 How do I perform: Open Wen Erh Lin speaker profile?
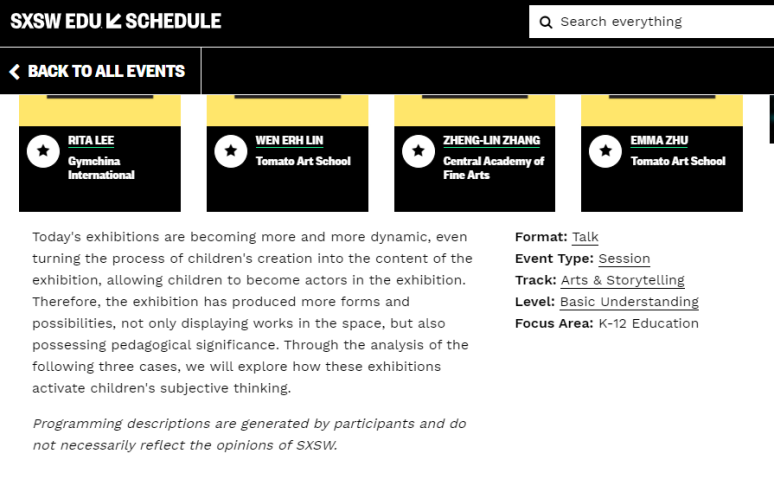pos(289,141)
